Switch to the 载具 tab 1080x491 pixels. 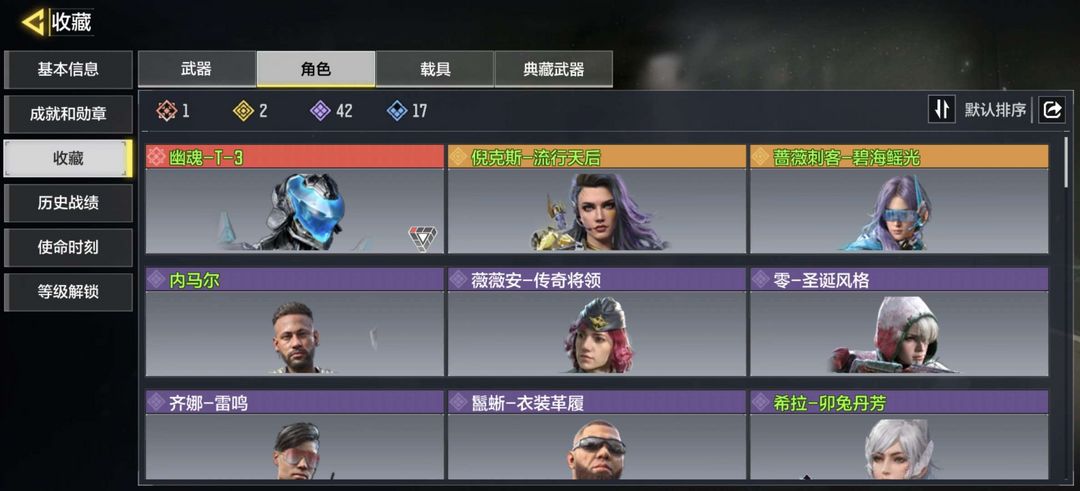click(435, 69)
